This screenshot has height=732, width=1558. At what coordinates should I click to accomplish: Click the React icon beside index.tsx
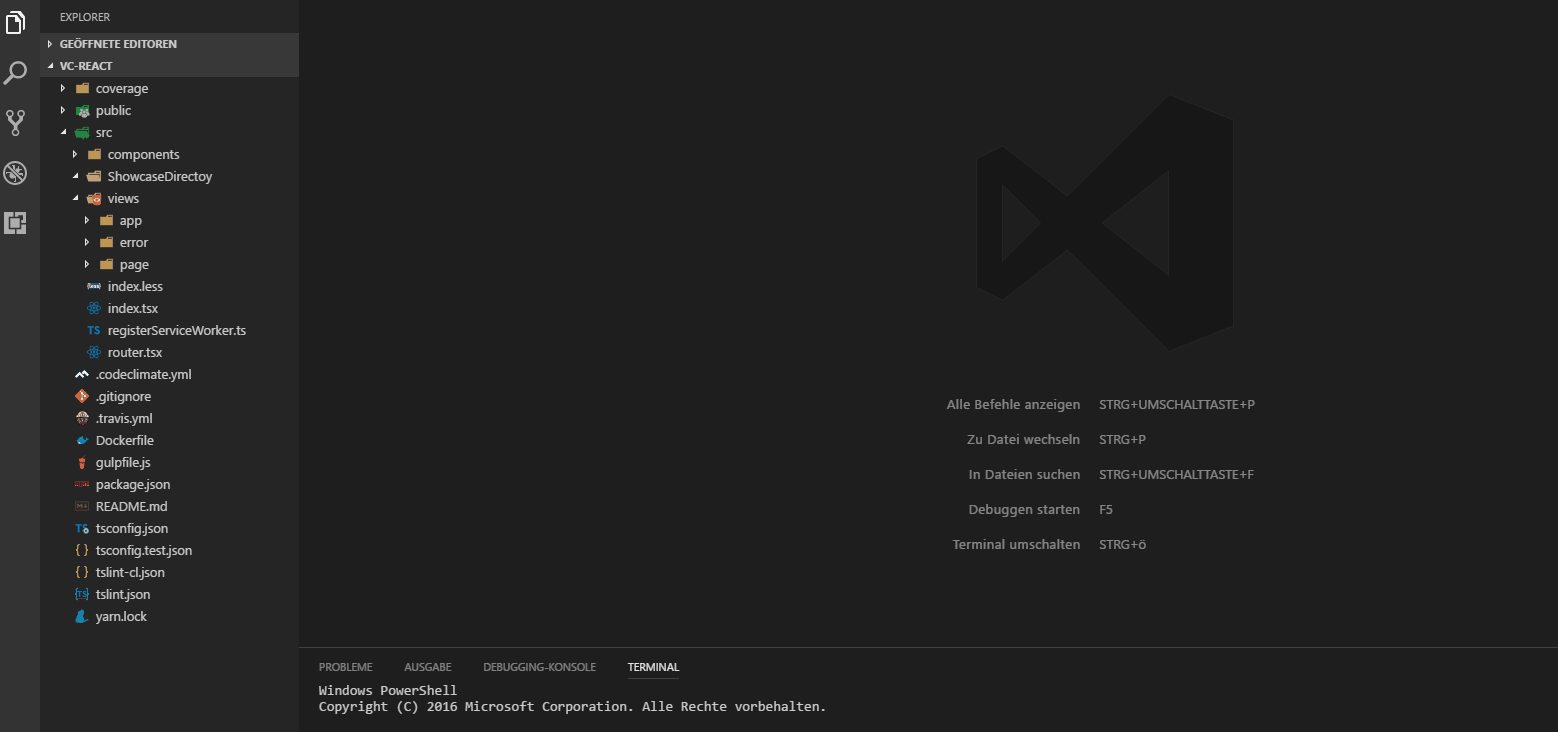[x=94, y=308]
